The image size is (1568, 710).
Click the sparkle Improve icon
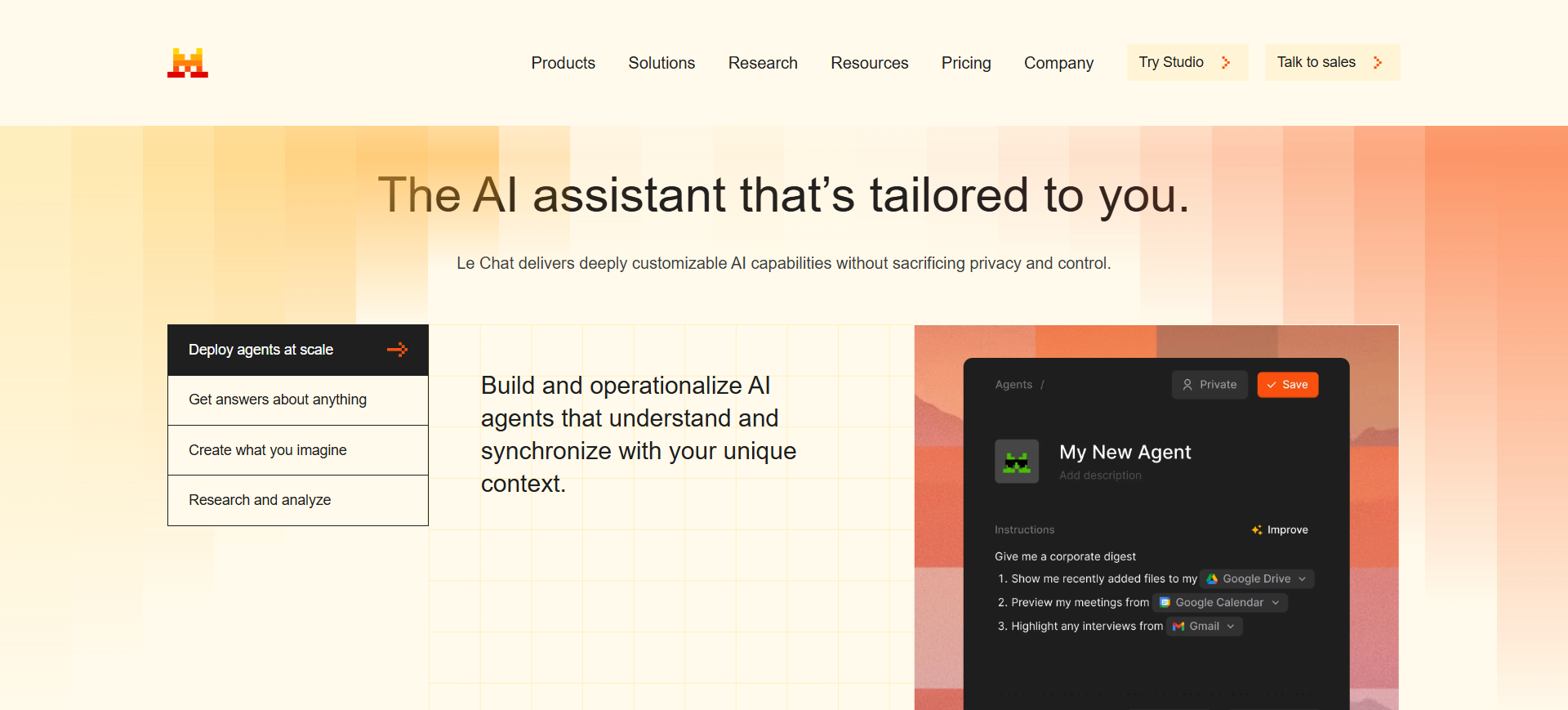(x=1257, y=530)
